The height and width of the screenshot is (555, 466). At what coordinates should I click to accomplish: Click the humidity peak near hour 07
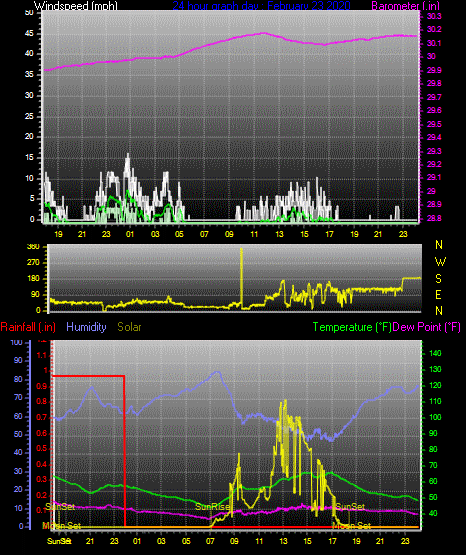point(218,372)
